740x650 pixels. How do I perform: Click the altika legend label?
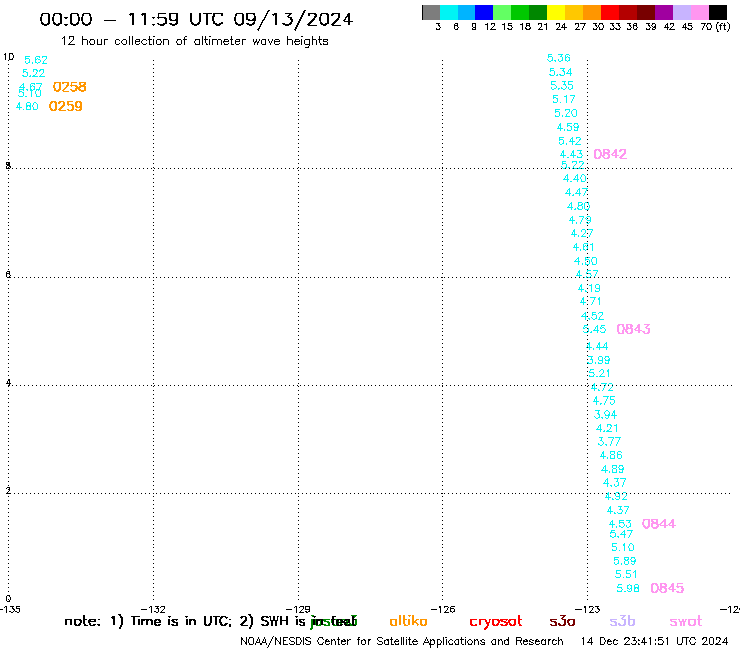pyautogui.click(x=408, y=621)
